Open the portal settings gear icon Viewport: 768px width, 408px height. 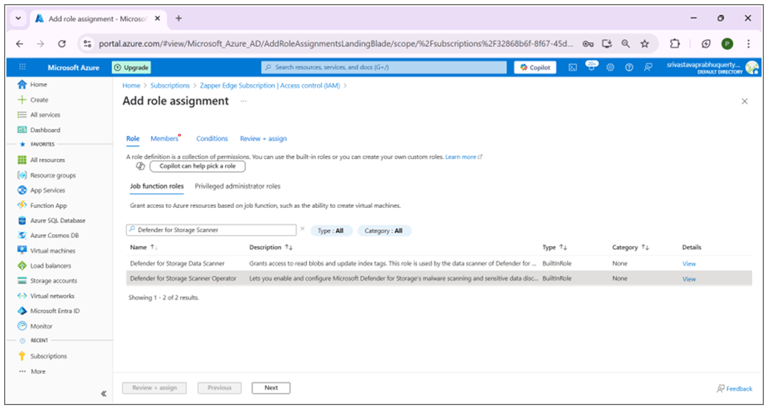pyautogui.click(x=610, y=67)
